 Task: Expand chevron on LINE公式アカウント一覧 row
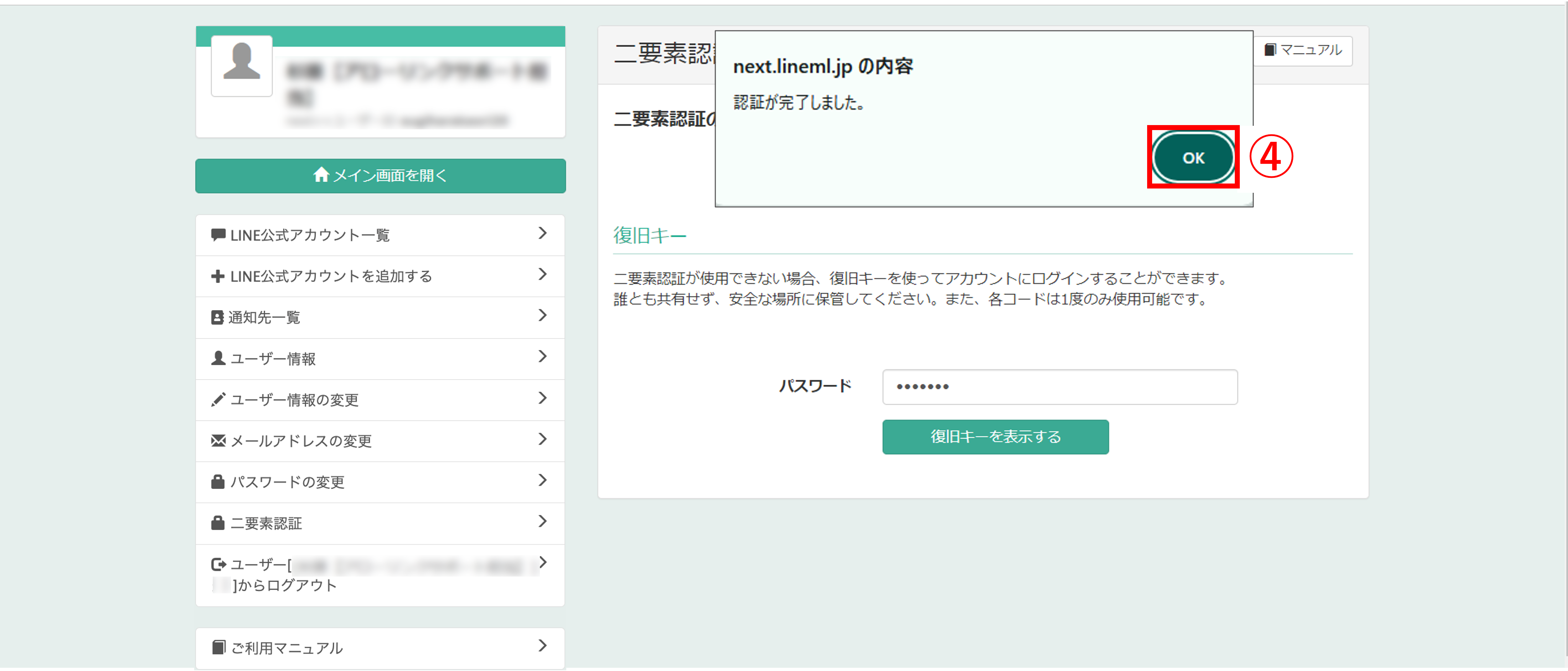[x=542, y=233]
